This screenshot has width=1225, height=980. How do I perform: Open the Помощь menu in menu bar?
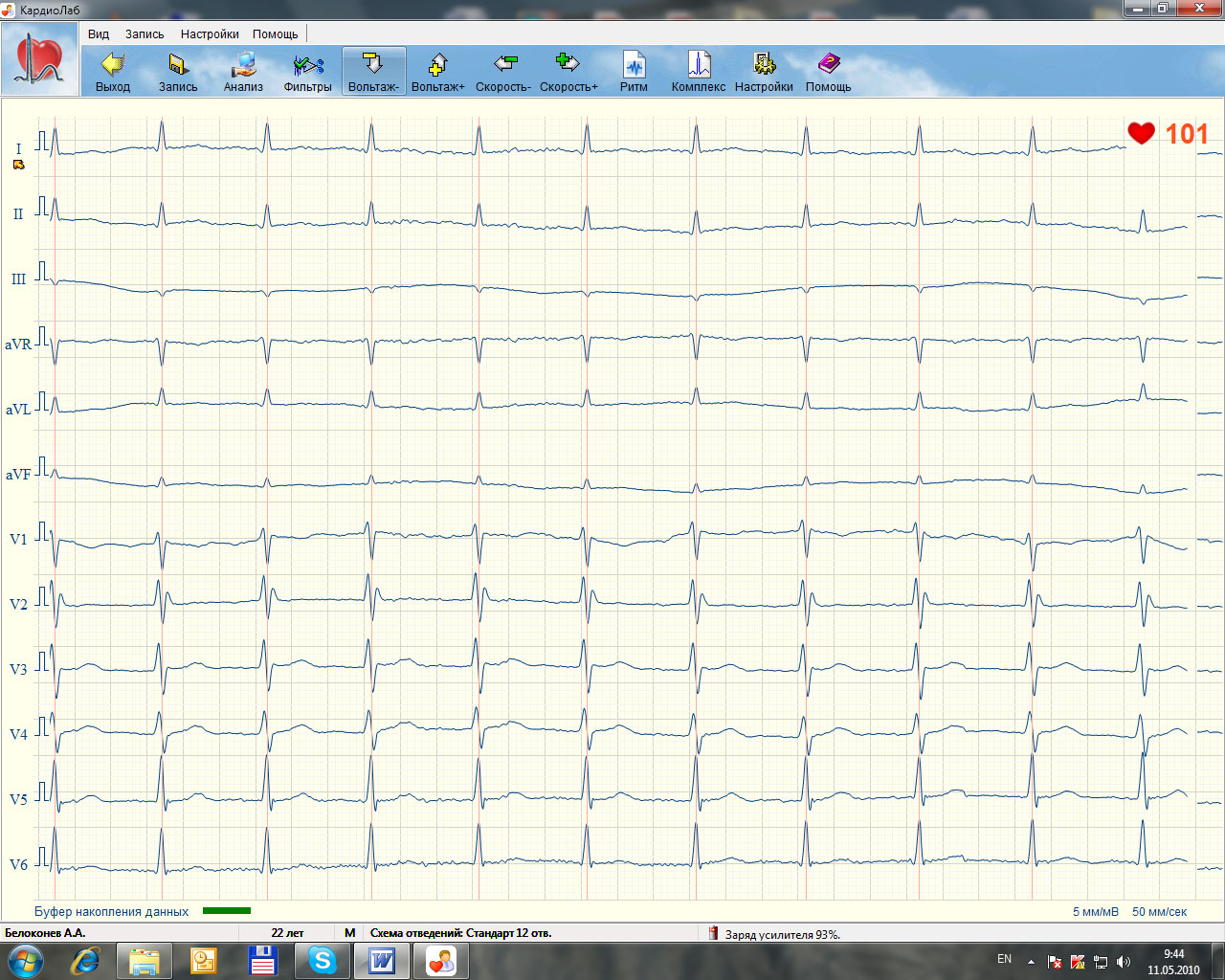click(276, 33)
